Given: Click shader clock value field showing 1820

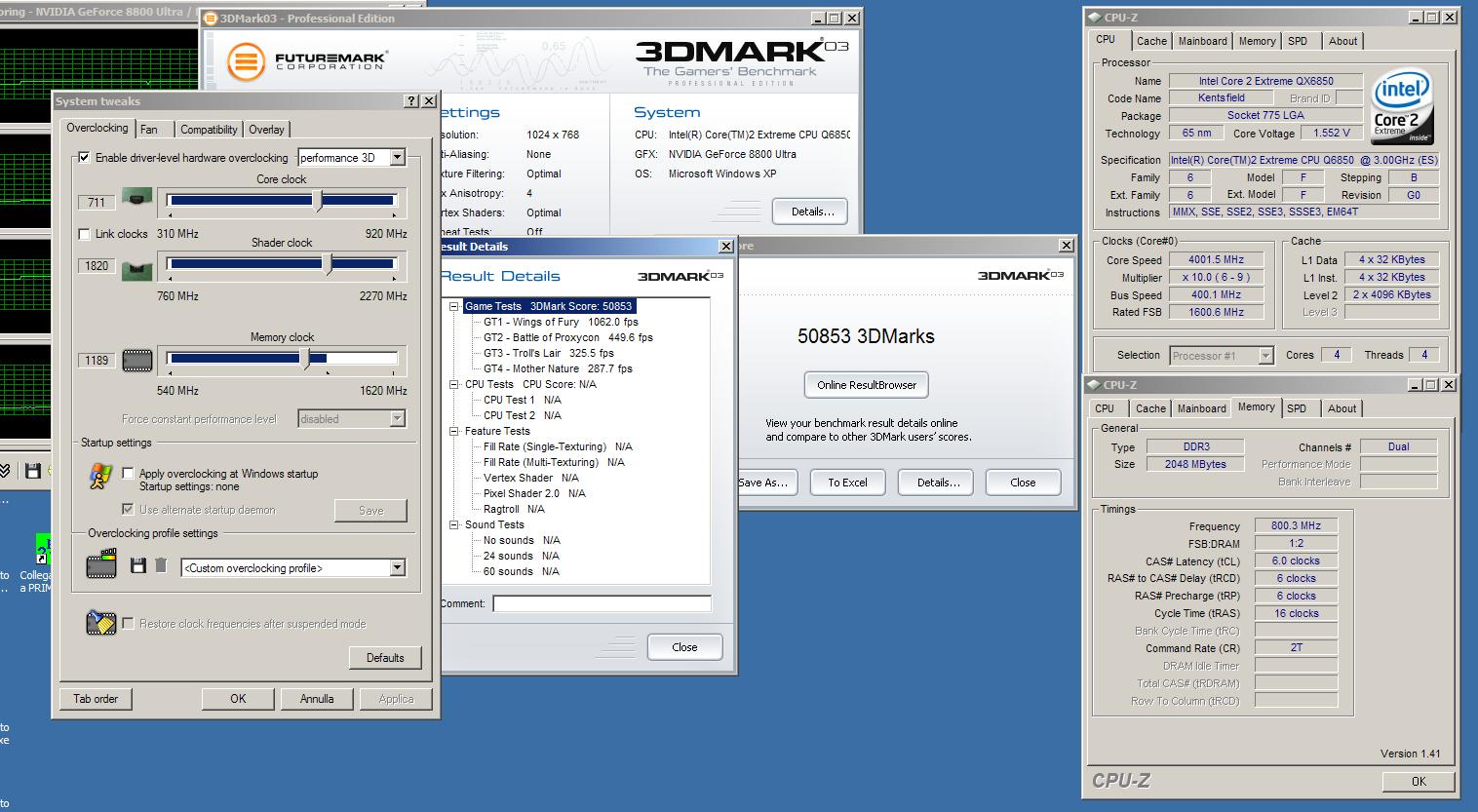Looking at the screenshot, I should [97, 266].
